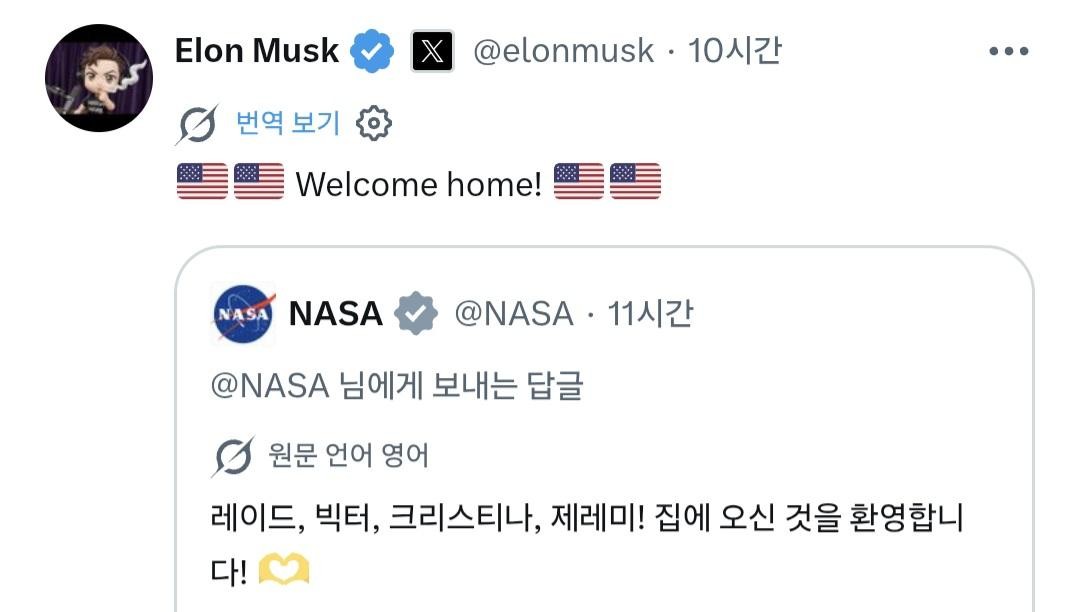The height and width of the screenshot is (612, 1080).
Task: Click the blue verified checkmark badge
Action: 372,51
